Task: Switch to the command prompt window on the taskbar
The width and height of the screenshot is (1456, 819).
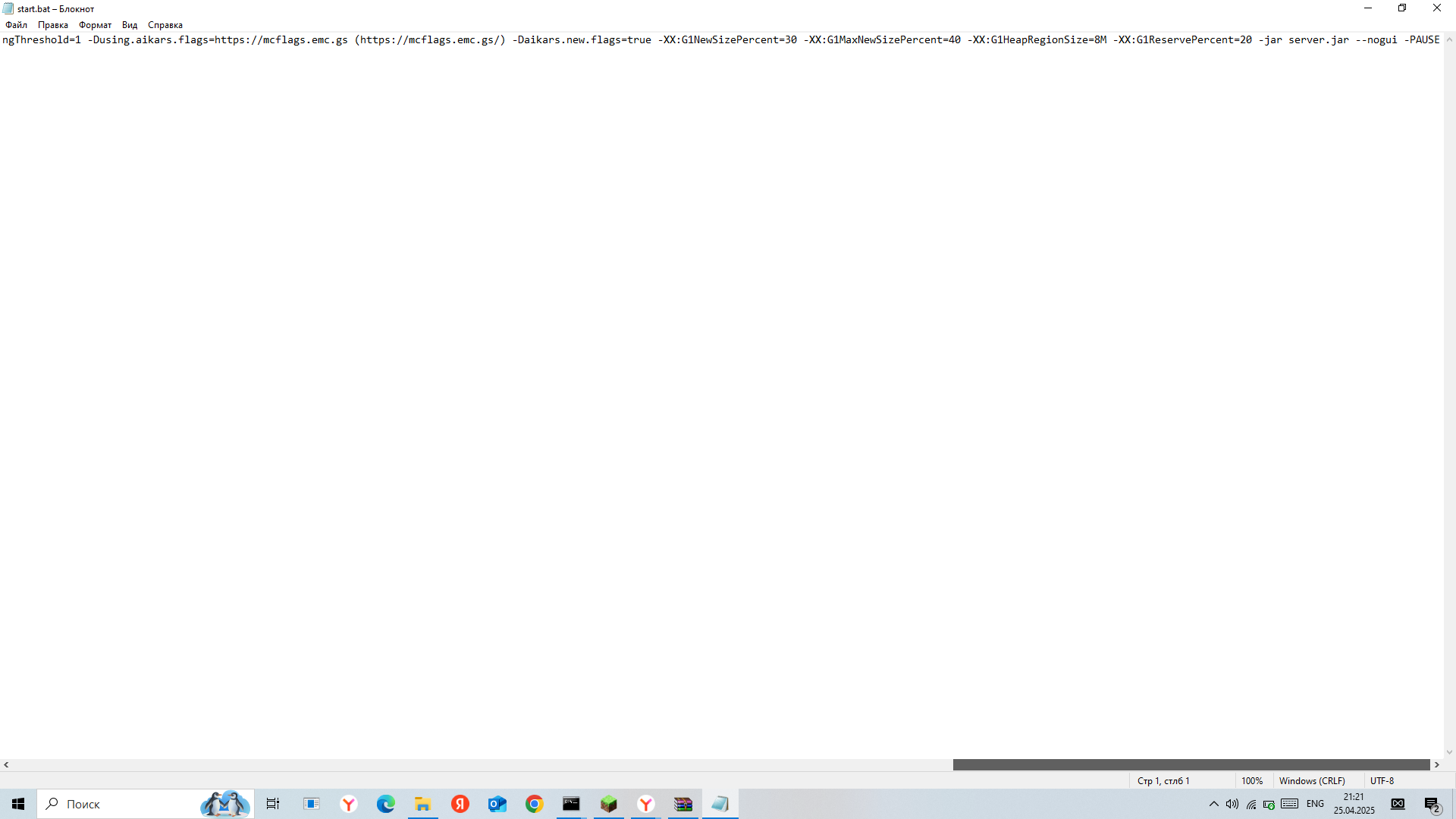Action: (x=572, y=804)
